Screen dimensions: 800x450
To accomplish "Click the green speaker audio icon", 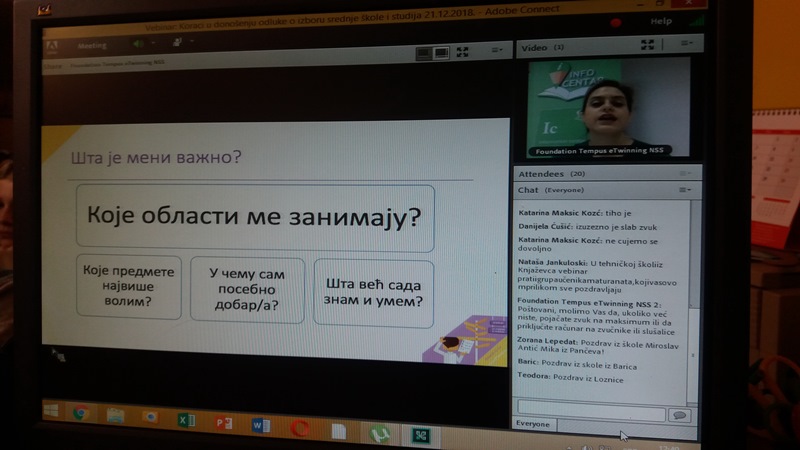I will click(x=138, y=44).
